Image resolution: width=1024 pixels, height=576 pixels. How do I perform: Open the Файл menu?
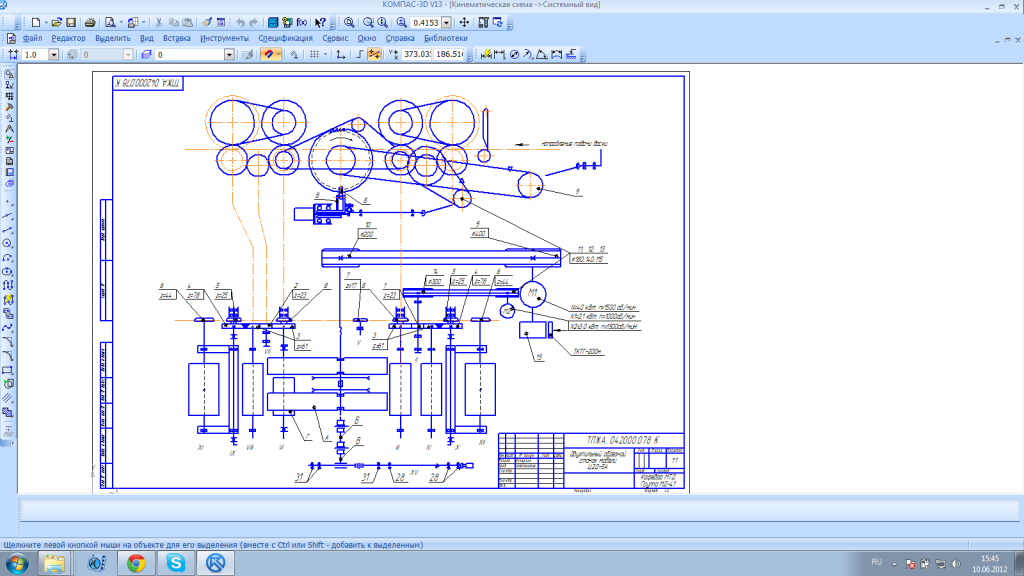32,39
